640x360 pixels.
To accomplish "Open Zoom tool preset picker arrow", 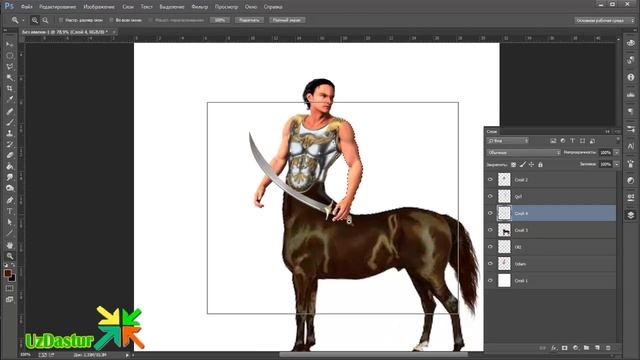I will click(x=23, y=20).
